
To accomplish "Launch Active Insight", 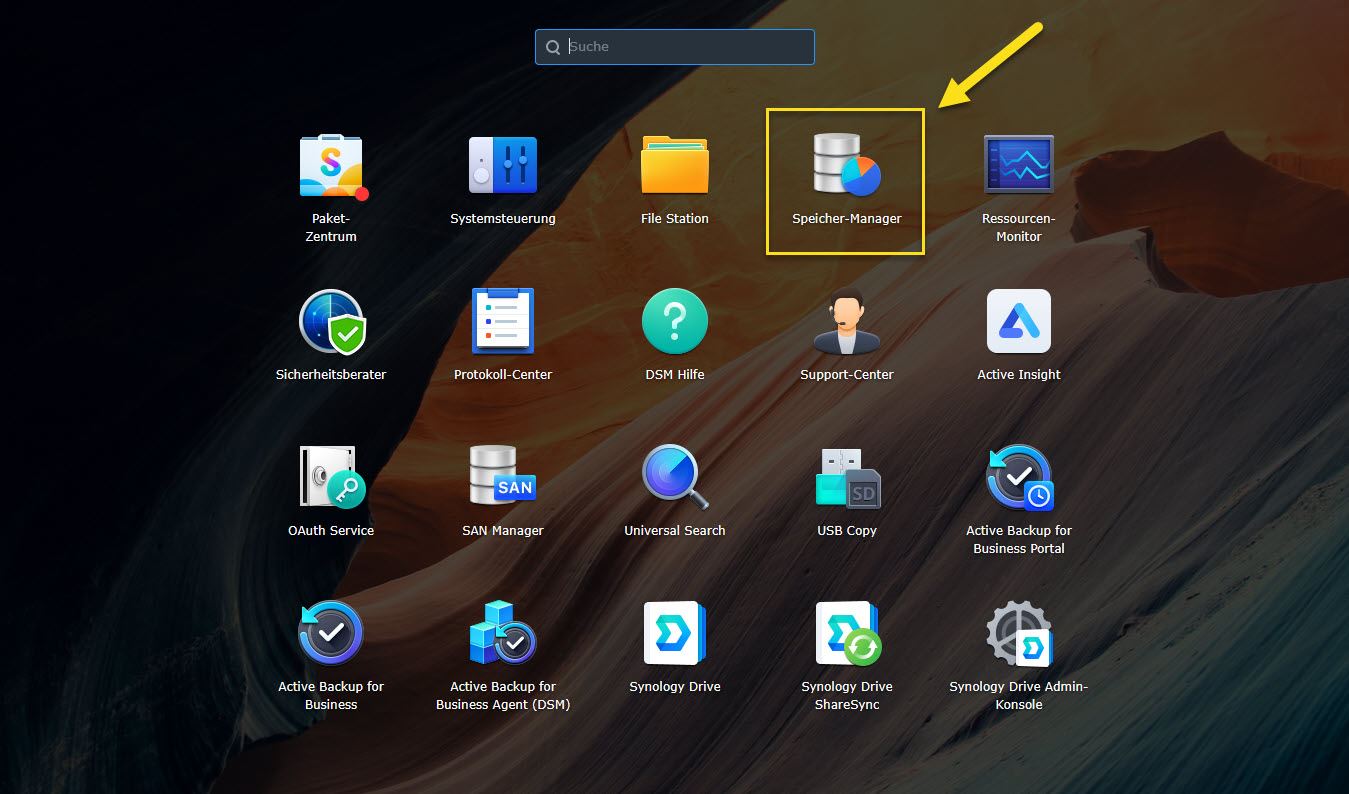I will pos(1018,322).
